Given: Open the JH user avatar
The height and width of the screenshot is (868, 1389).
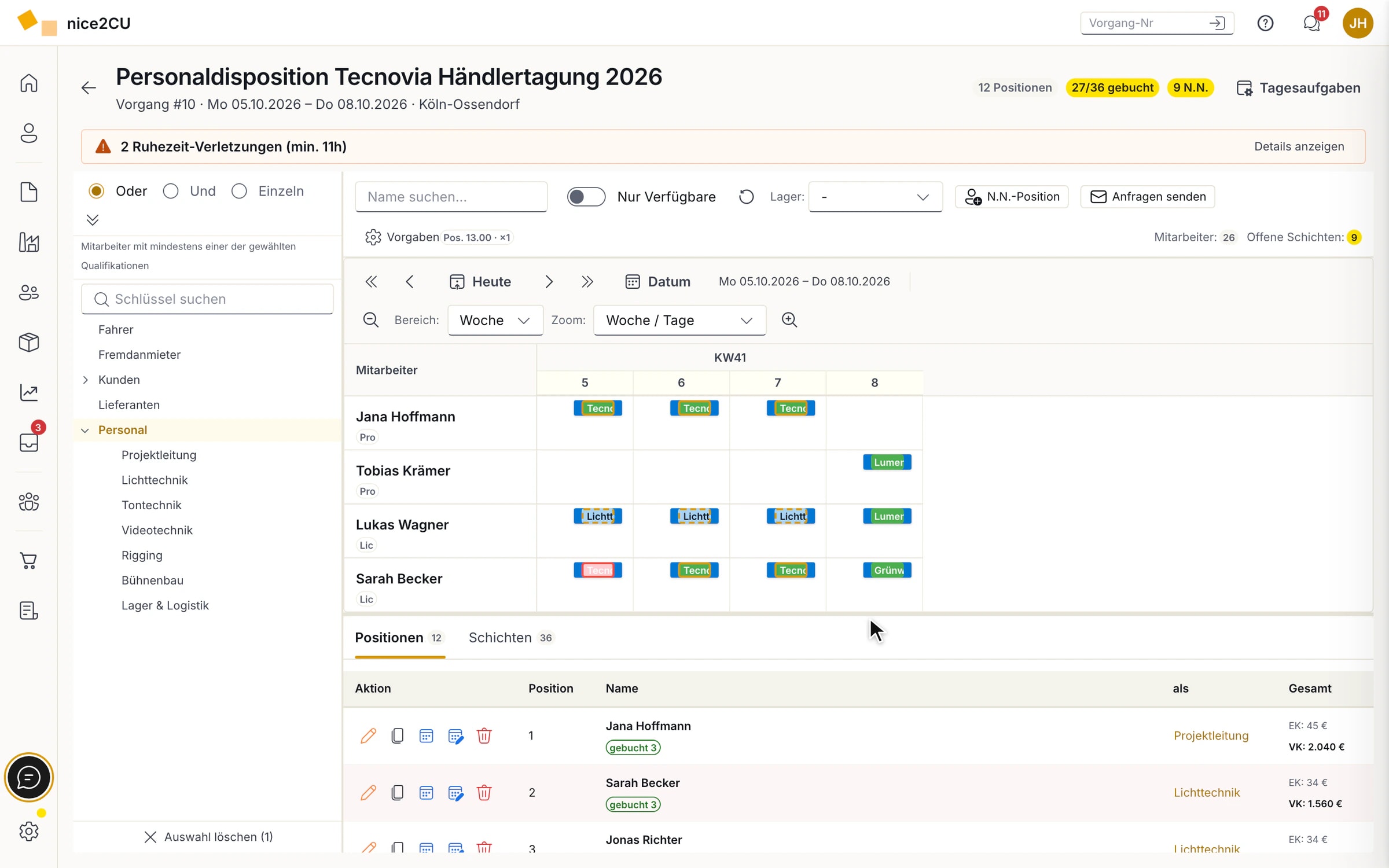Looking at the screenshot, I should [x=1358, y=23].
